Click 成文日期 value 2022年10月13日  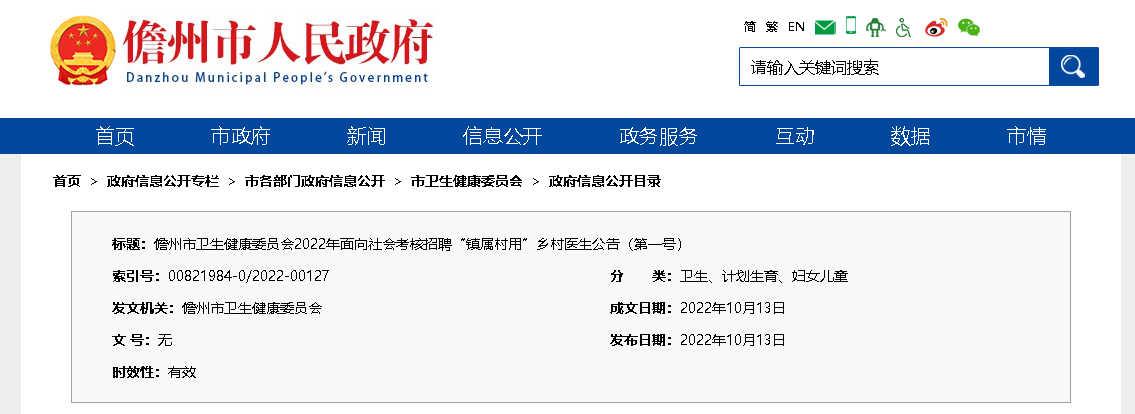coord(733,308)
